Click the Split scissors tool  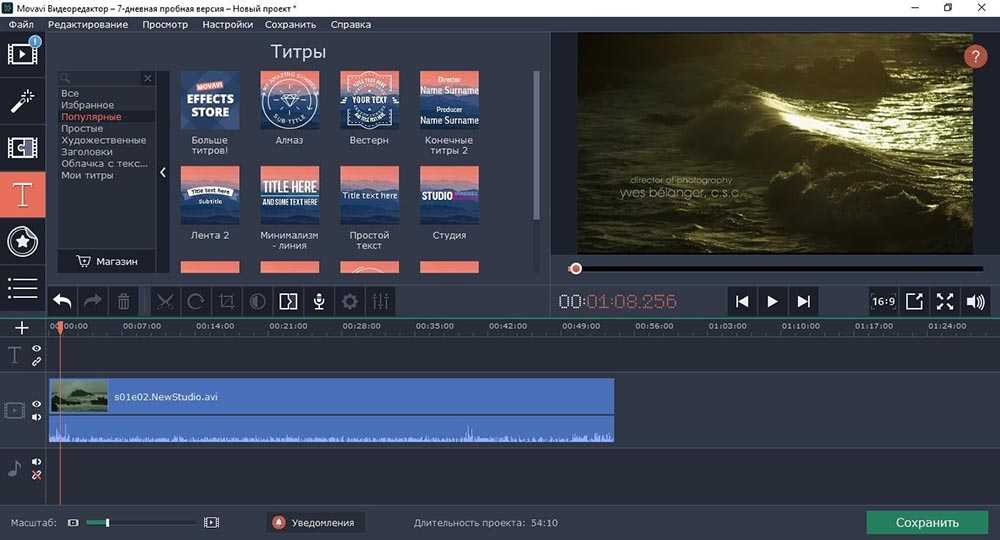pyautogui.click(x=165, y=301)
